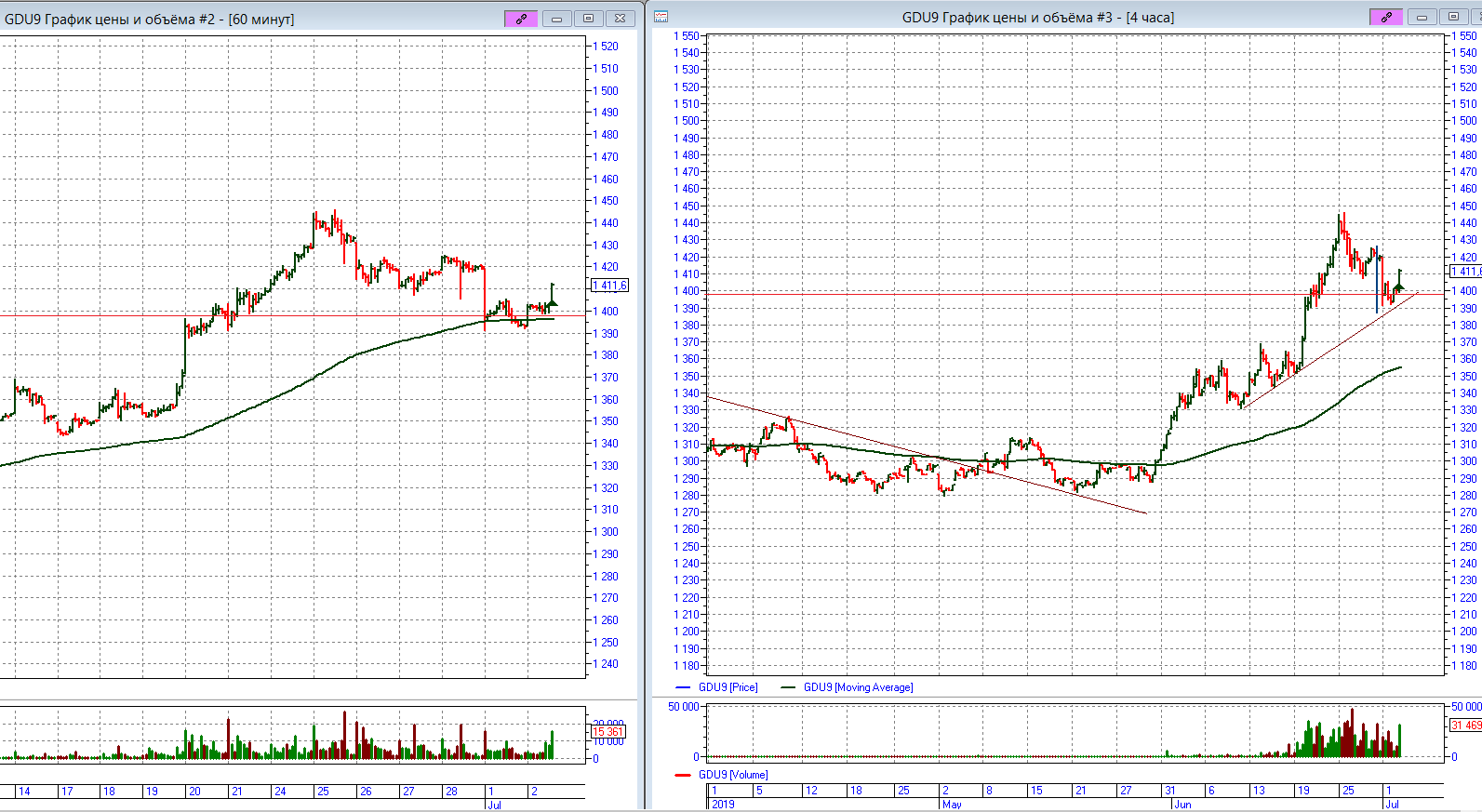The image size is (1482, 812).
Task: Select the GDU9 [Price] legend entry
Action: coord(728,687)
